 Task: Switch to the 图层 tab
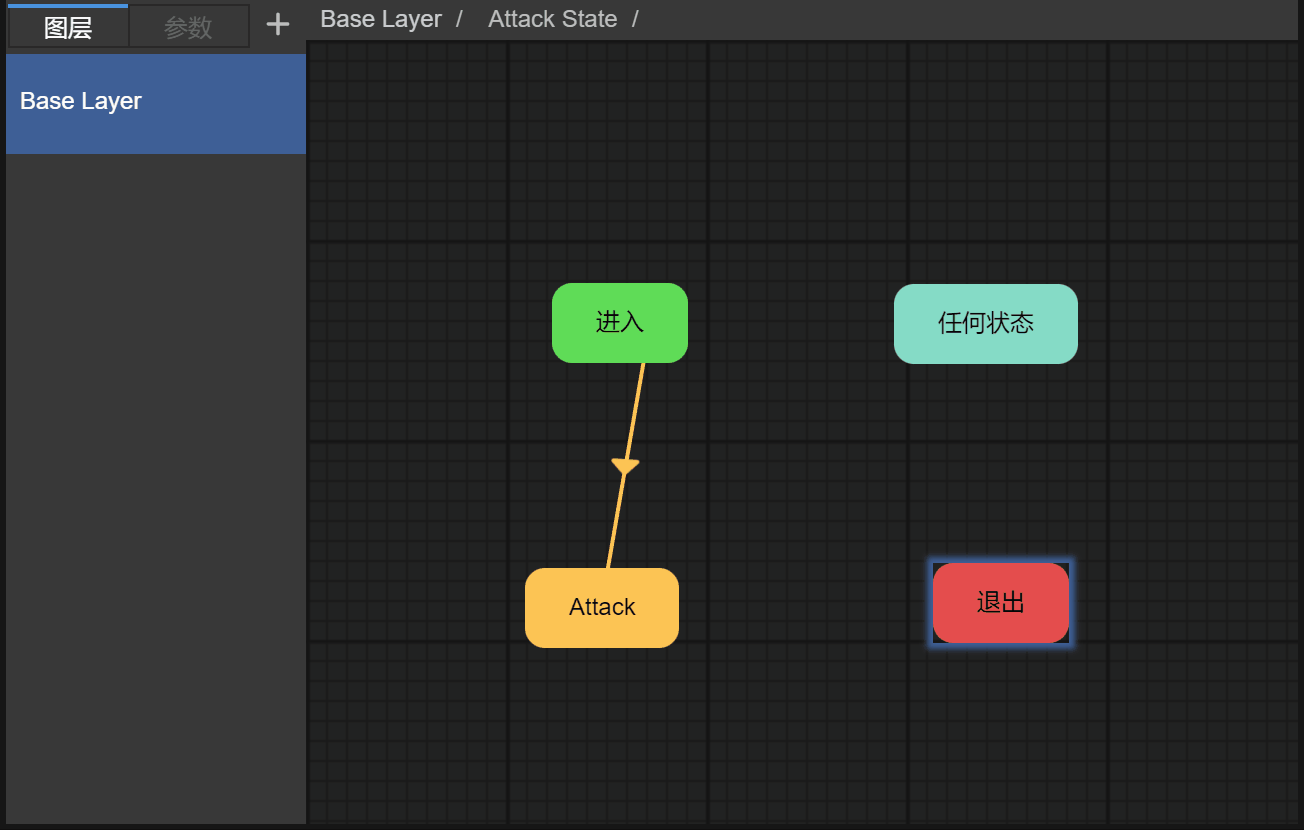(x=68, y=27)
